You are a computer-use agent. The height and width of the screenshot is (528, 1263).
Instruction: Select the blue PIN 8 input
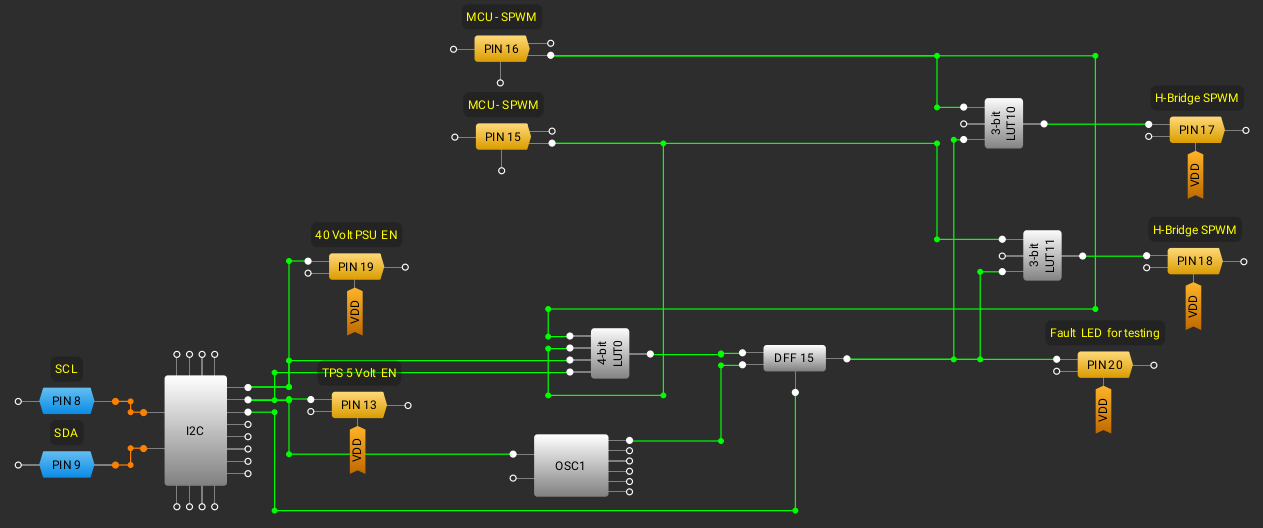point(66,402)
